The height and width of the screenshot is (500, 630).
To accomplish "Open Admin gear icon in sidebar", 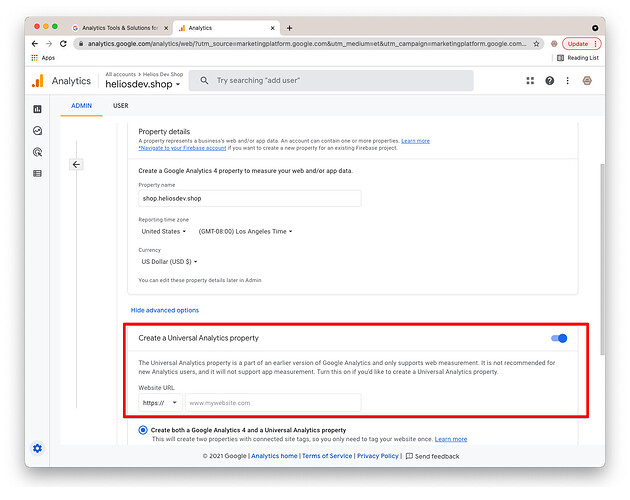I will (37, 448).
